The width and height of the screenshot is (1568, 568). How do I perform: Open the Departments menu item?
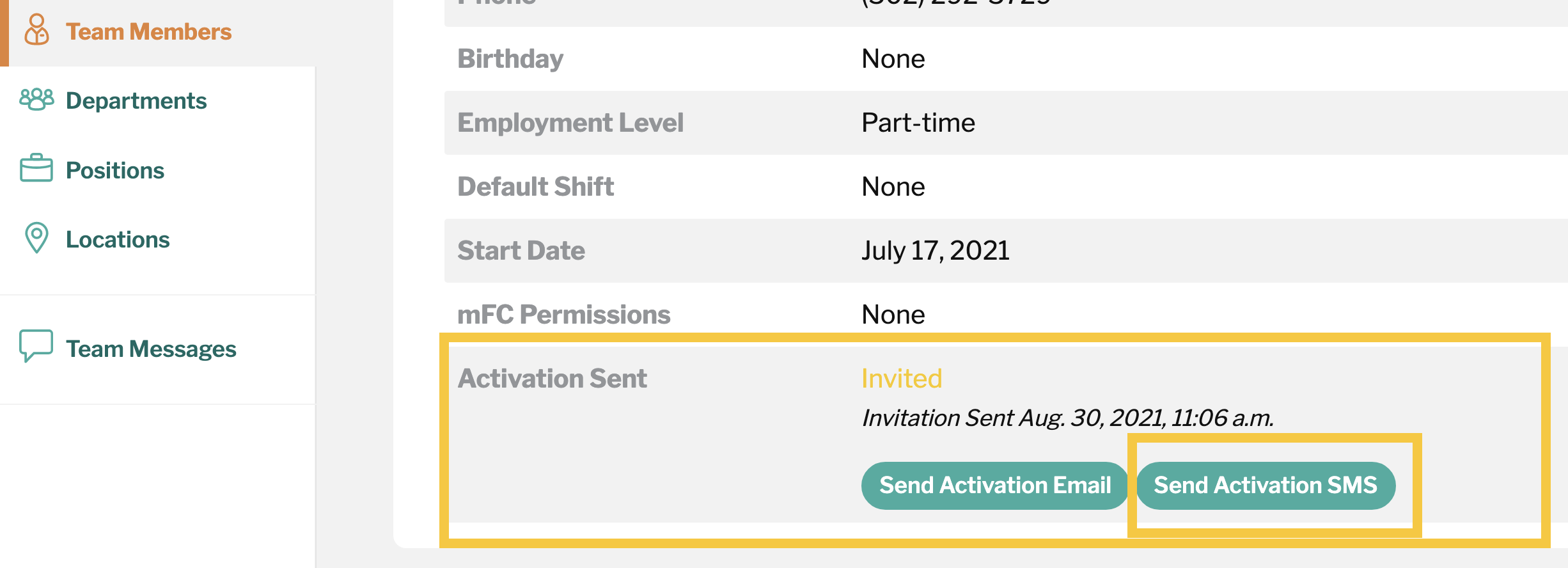(136, 100)
